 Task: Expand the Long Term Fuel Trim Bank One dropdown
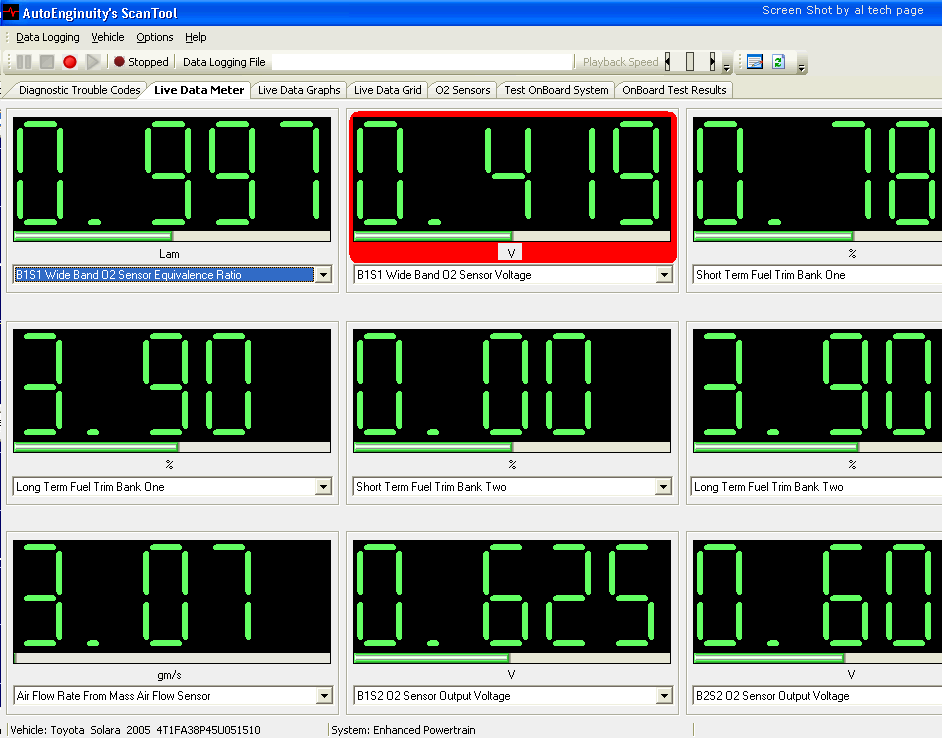coord(323,487)
